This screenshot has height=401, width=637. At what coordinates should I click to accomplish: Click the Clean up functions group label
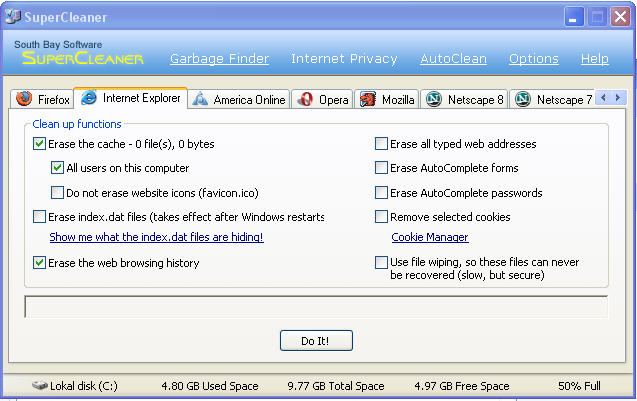[77, 124]
